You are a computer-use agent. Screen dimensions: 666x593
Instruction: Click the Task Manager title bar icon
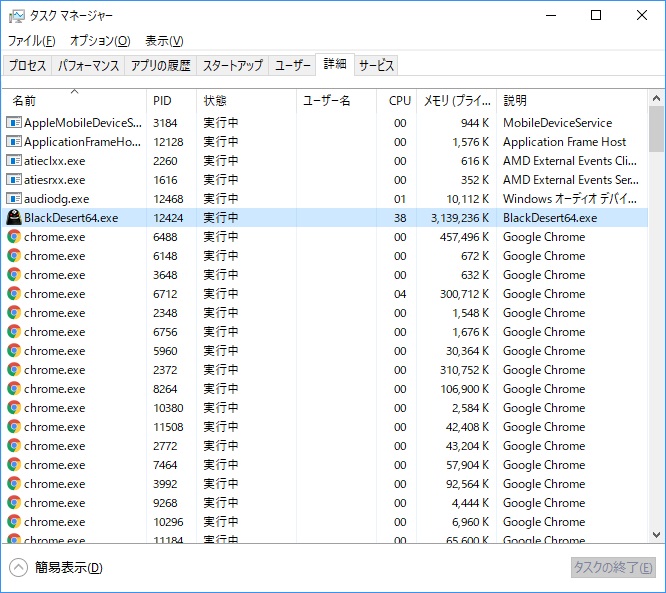[16, 16]
